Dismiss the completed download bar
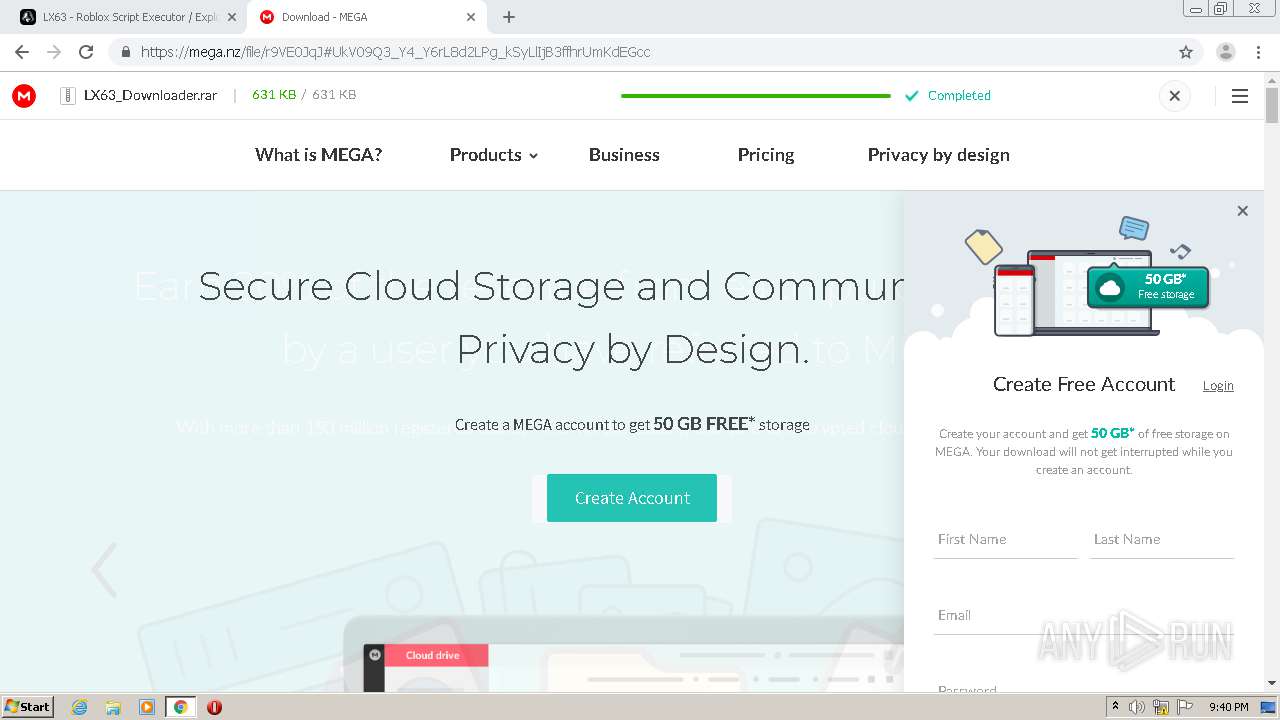 coord(1175,96)
